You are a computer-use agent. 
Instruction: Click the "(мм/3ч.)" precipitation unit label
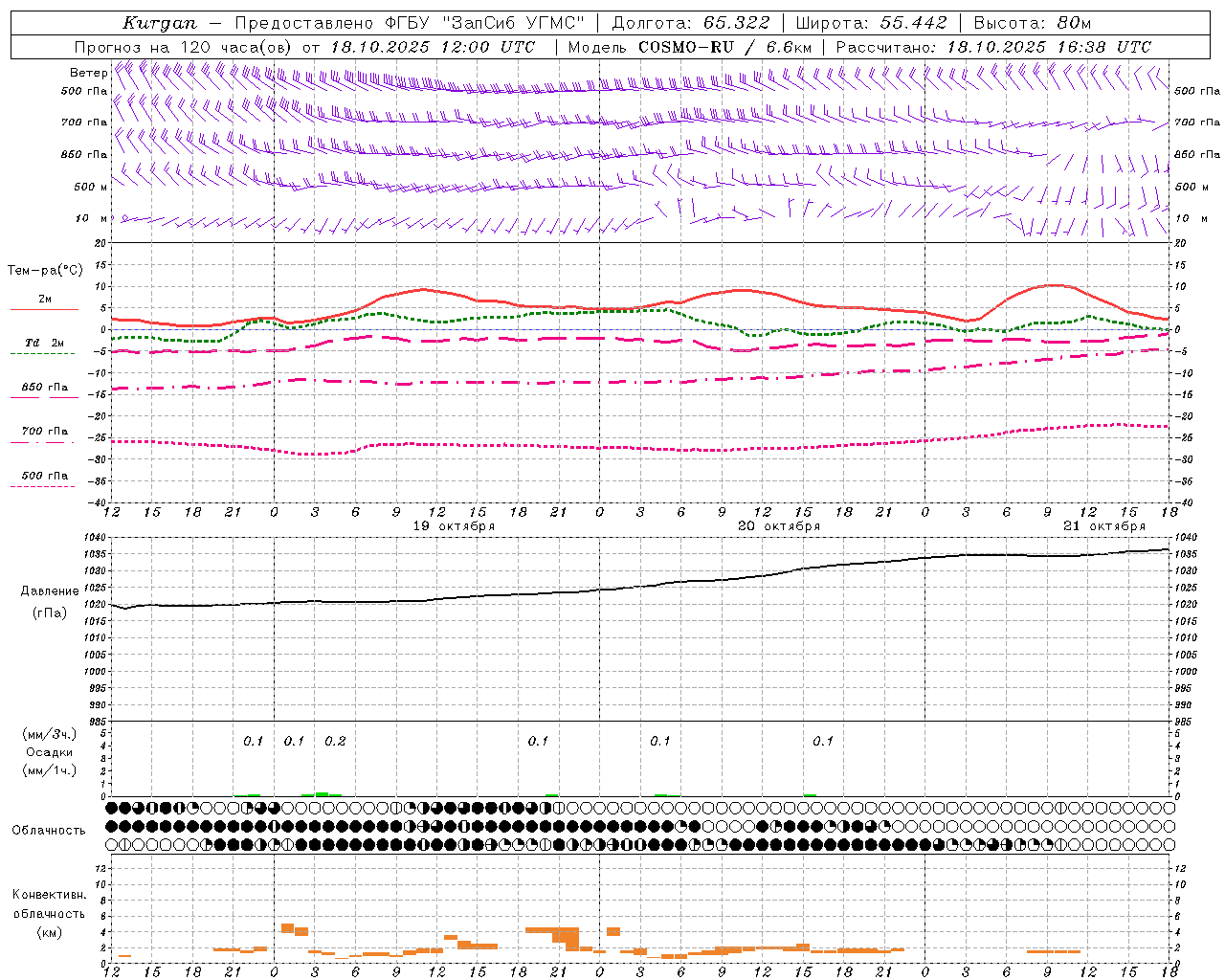coord(49,734)
